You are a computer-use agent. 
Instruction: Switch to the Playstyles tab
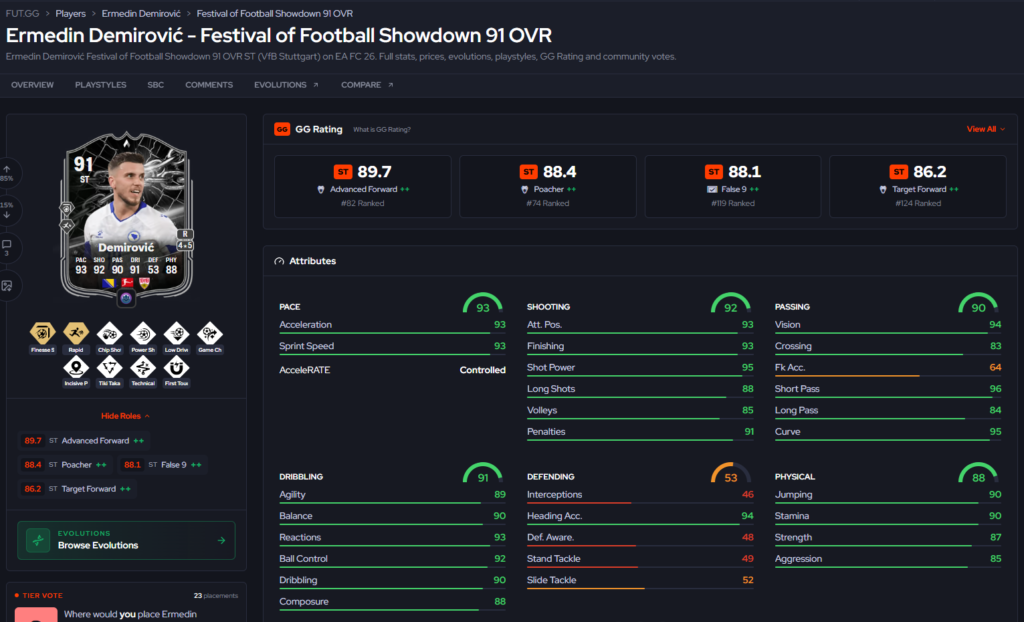tap(101, 85)
